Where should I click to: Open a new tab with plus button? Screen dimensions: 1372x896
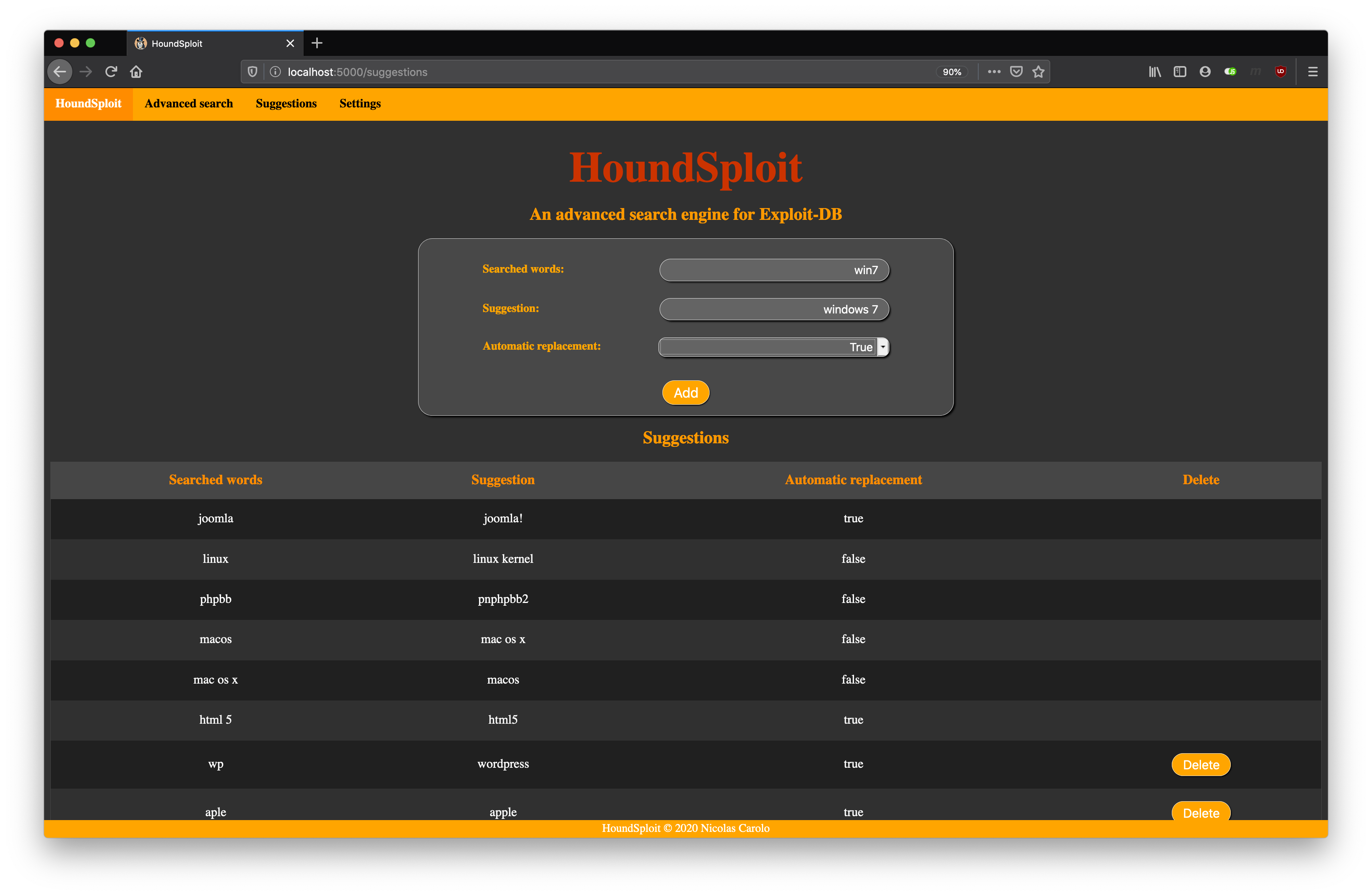coord(317,43)
